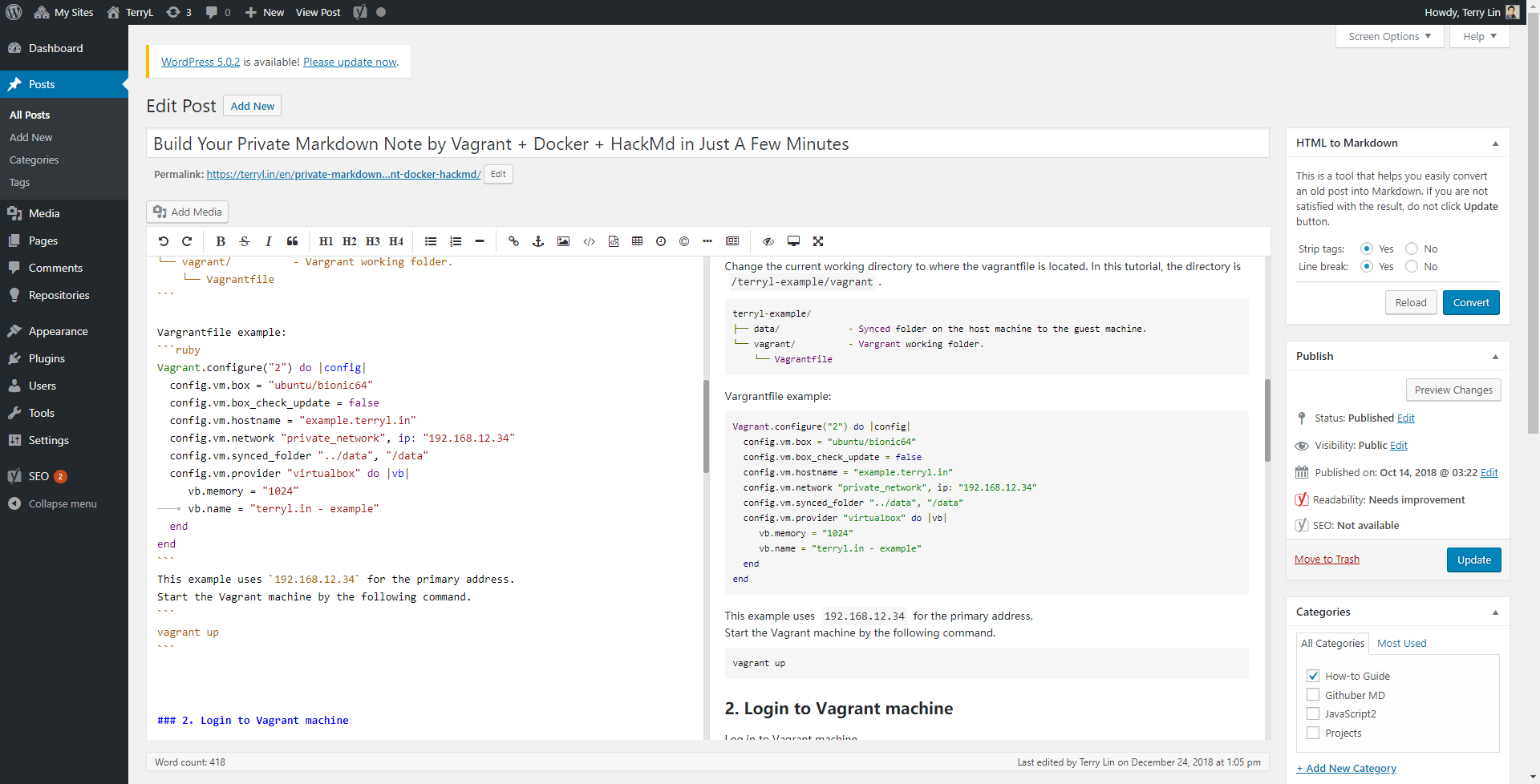
Task: Insert inline code with the code icon
Action: 589,241
